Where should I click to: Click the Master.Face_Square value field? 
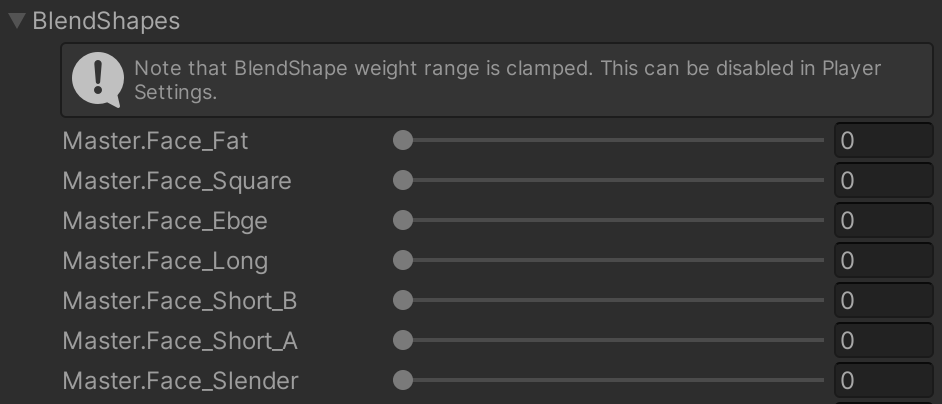coord(883,180)
